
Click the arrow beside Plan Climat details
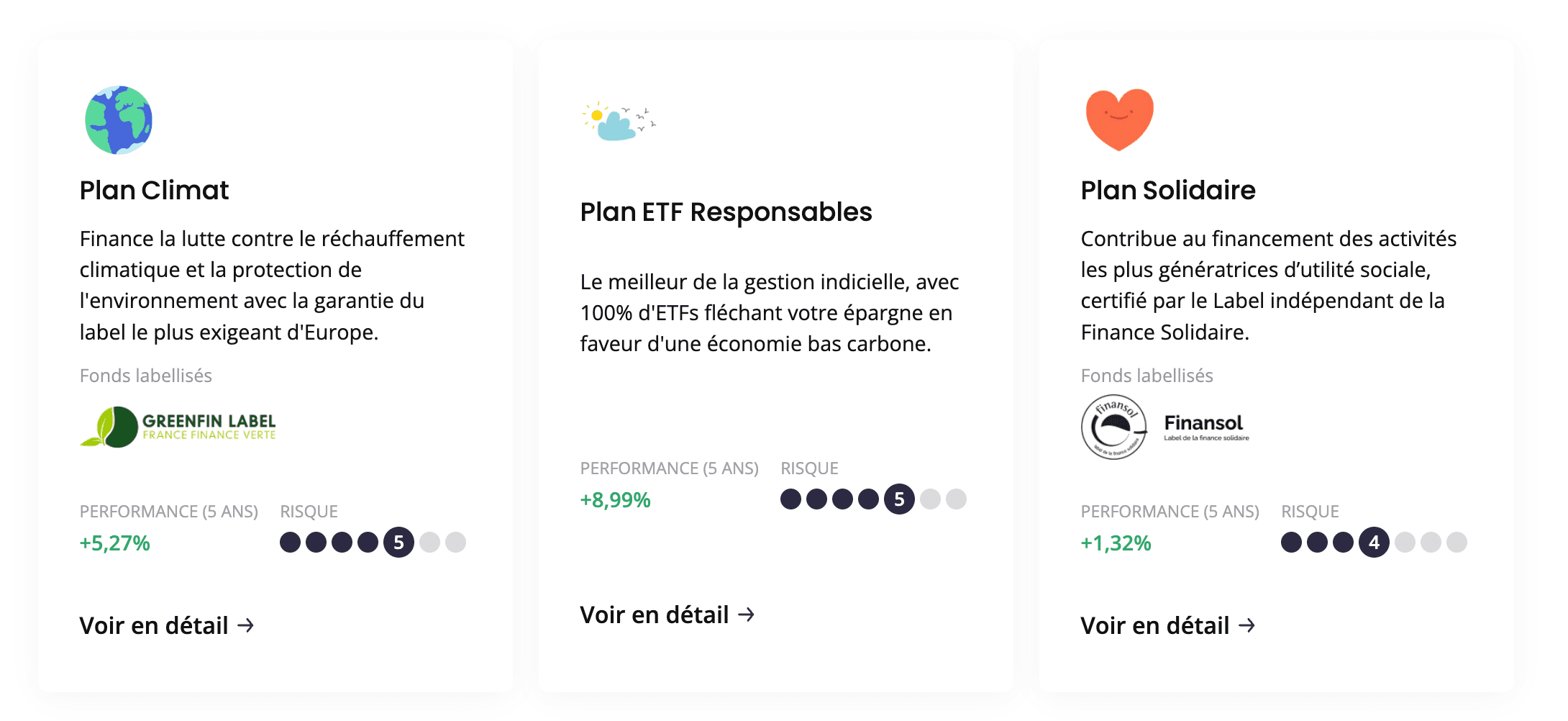tap(246, 625)
